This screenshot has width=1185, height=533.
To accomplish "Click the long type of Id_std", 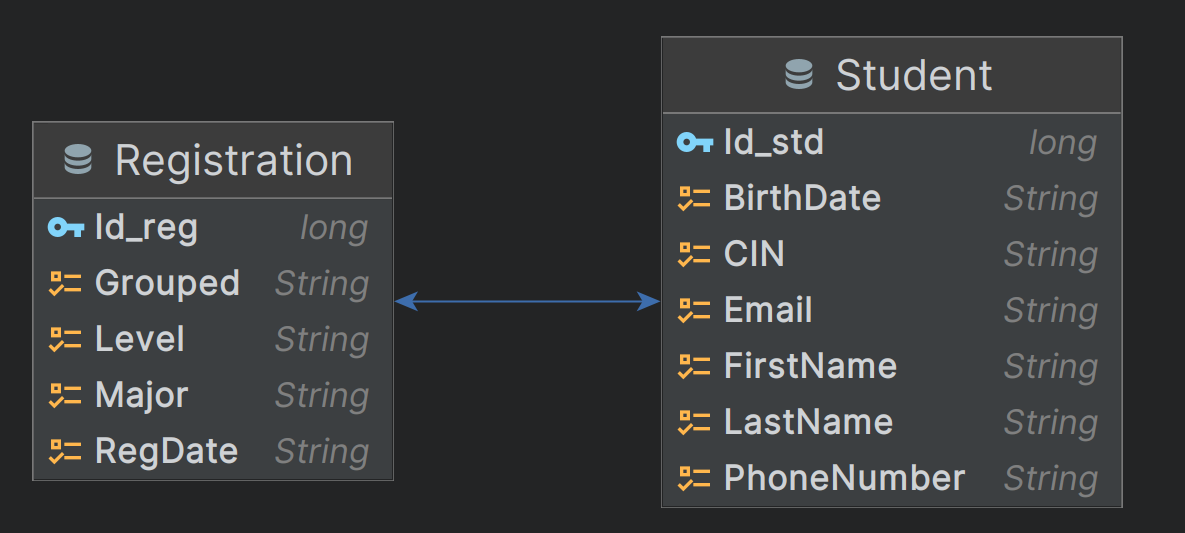I will 1062,143.
